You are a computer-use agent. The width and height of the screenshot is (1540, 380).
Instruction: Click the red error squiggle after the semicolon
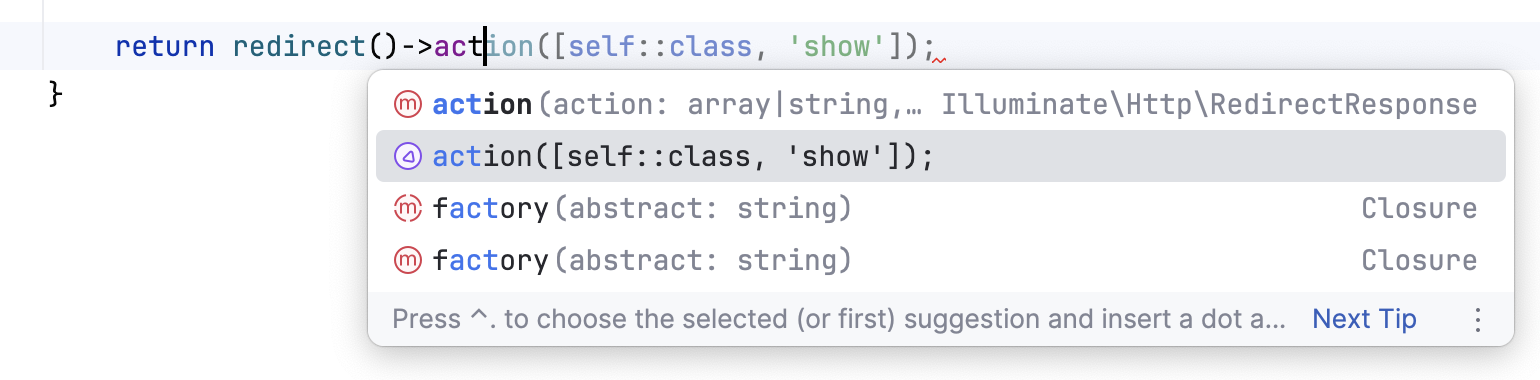click(938, 60)
